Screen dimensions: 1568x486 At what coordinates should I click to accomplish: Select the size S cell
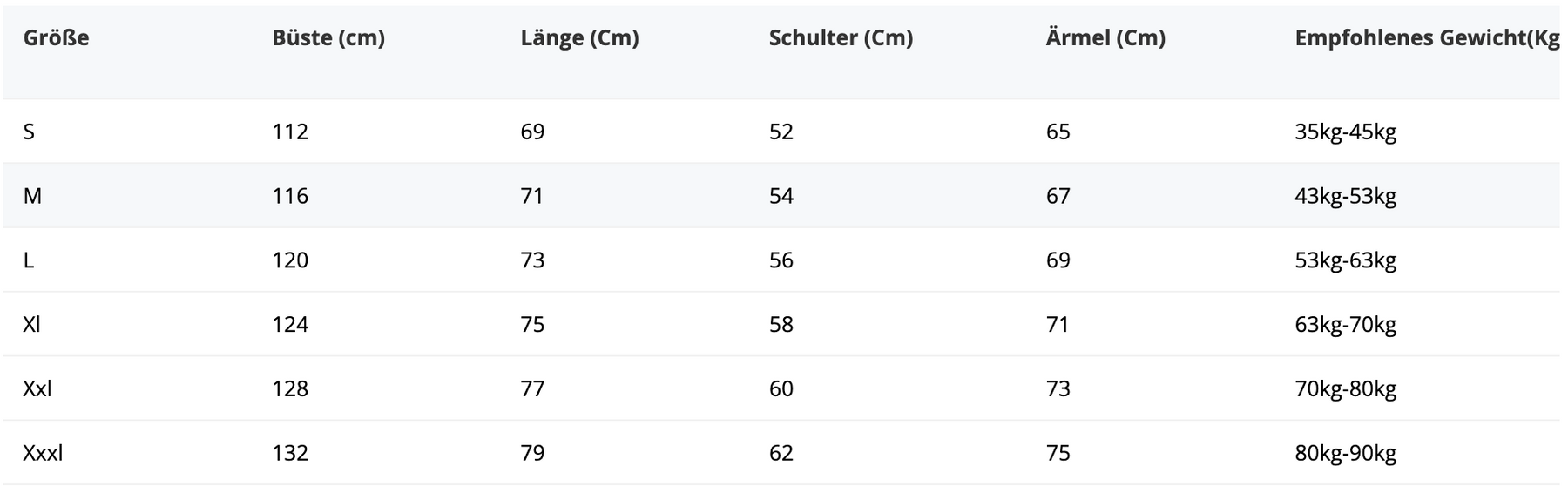[29, 132]
